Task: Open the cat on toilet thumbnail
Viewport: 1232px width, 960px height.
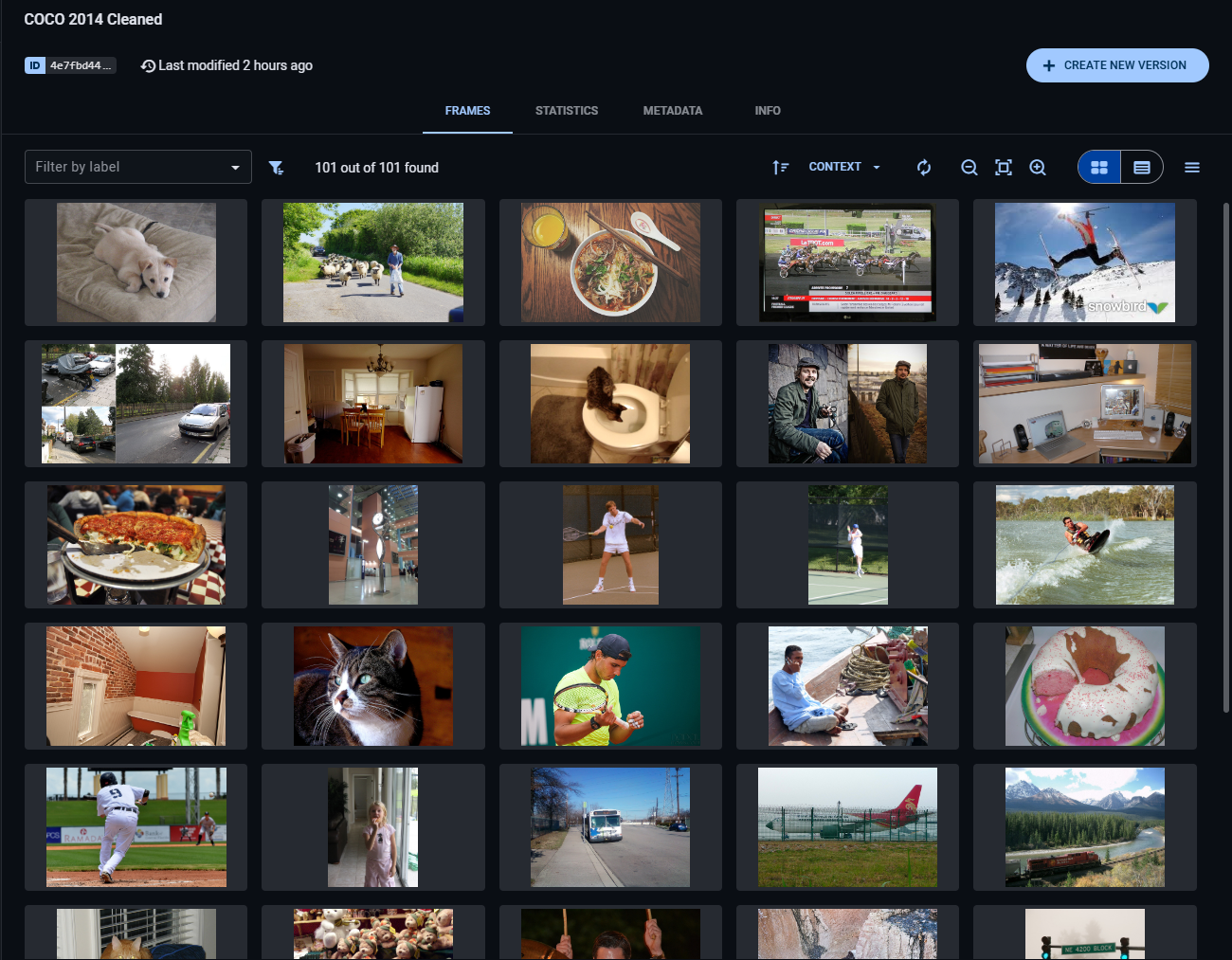Action: (609, 404)
